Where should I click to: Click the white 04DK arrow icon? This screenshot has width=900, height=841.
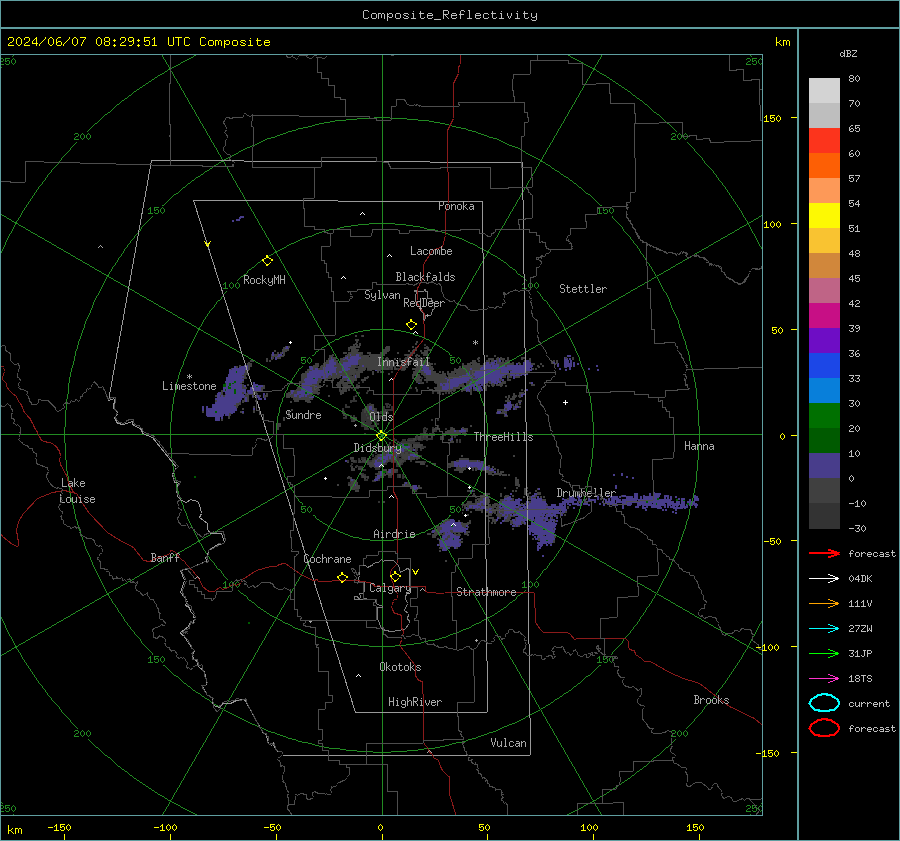pos(824,579)
